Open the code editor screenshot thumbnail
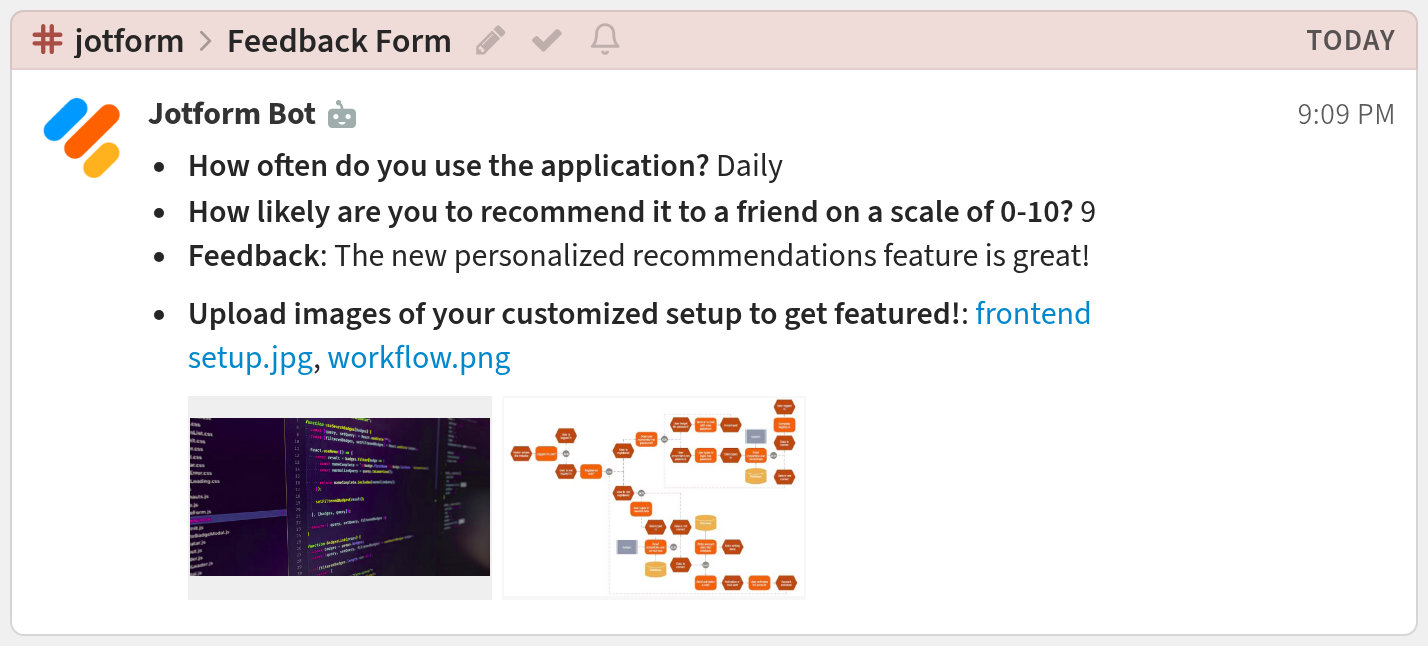This screenshot has width=1428, height=646. (x=340, y=497)
